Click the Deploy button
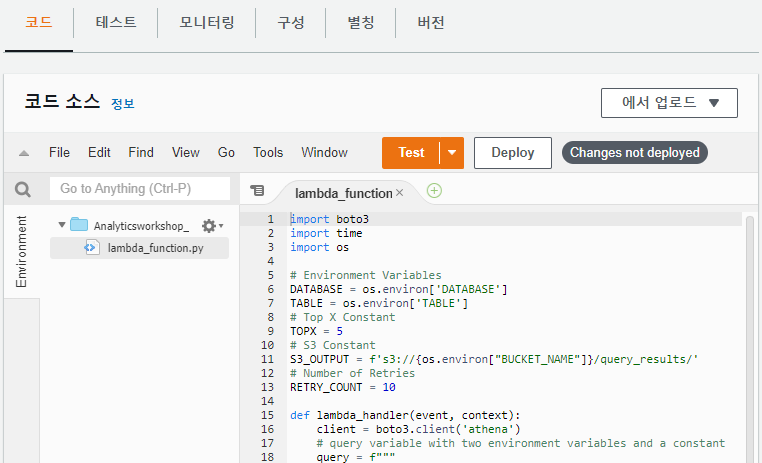 [x=513, y=153]
